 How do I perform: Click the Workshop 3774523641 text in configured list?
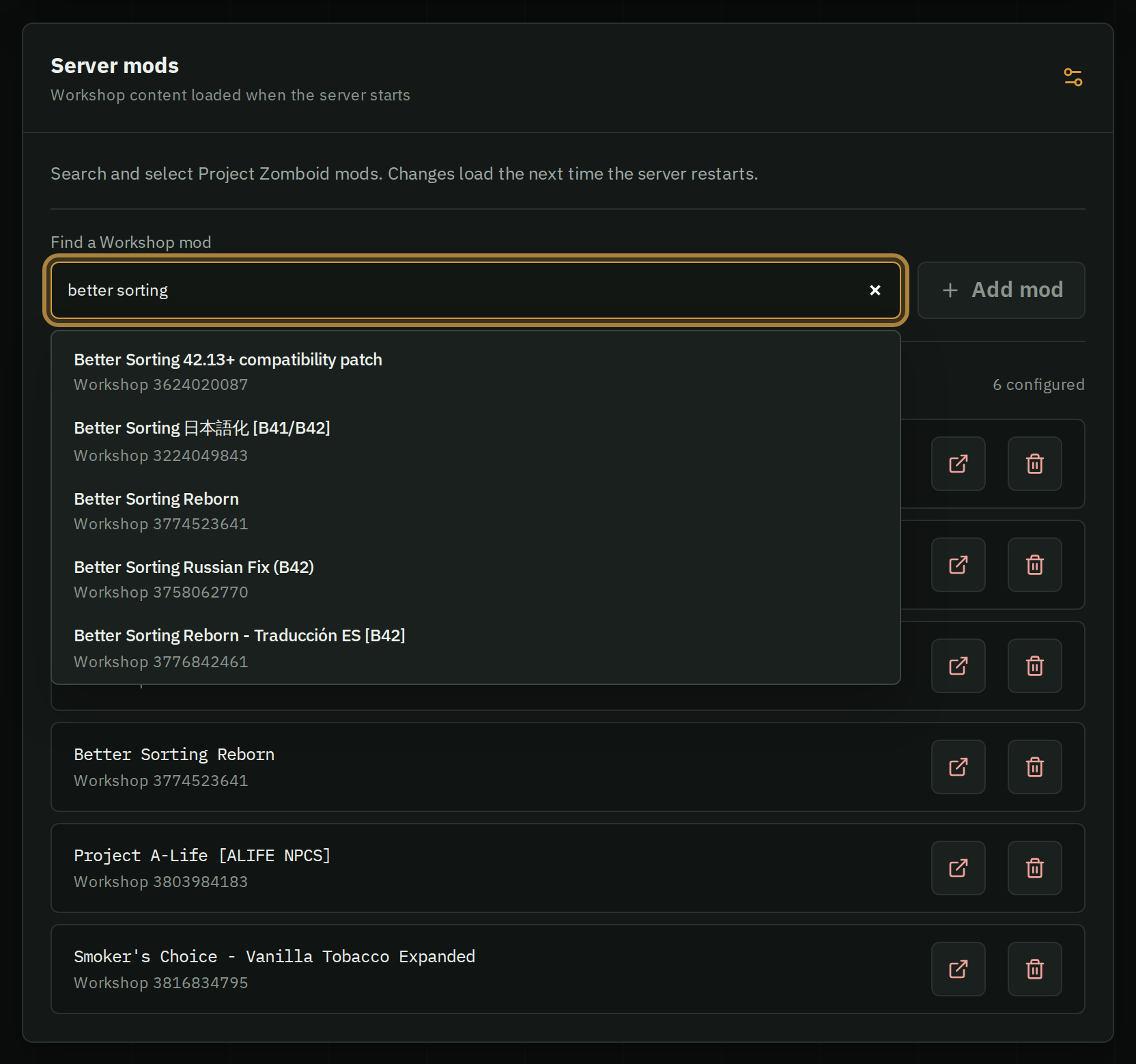tap(160, 781)
